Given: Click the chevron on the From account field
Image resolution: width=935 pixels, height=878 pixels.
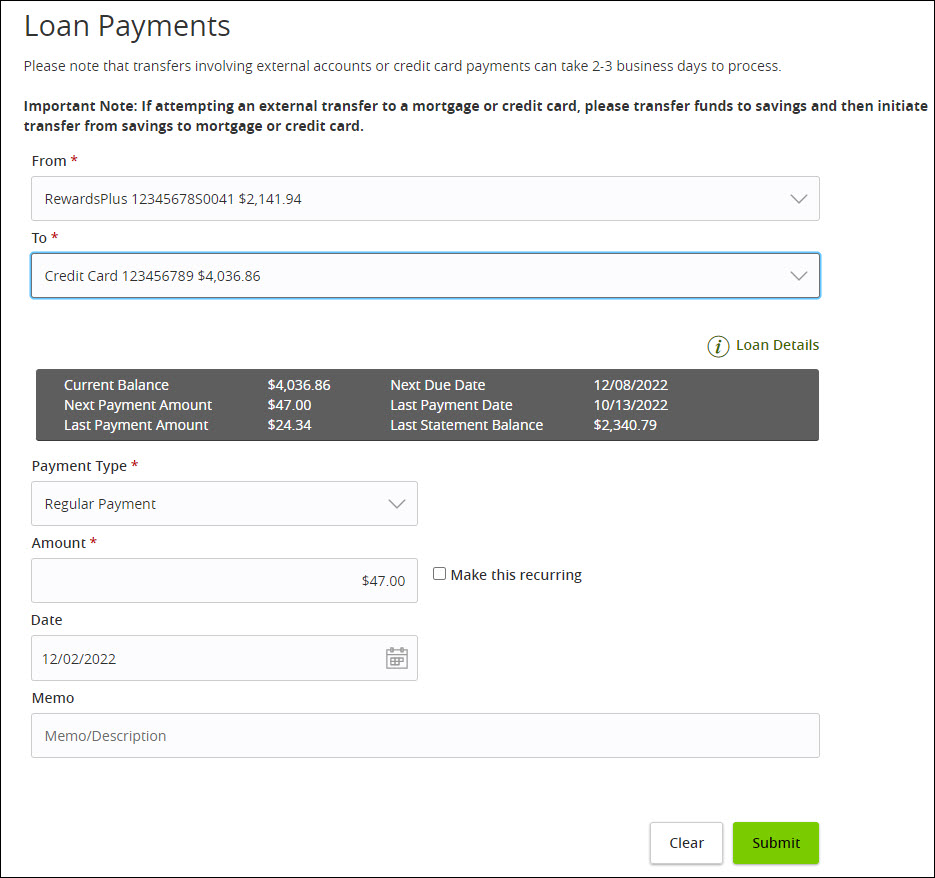Looking at the screenshot, I should point(798,198).
